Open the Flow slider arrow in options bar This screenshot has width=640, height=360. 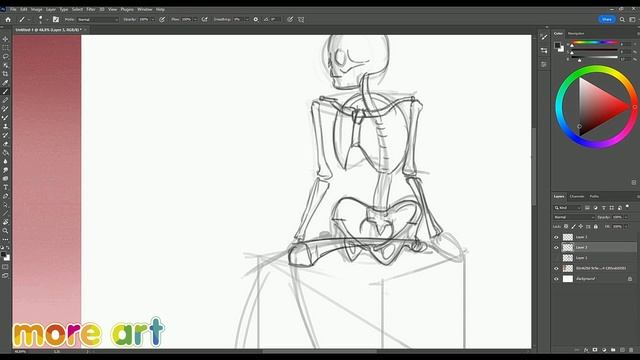click(195, 20)
